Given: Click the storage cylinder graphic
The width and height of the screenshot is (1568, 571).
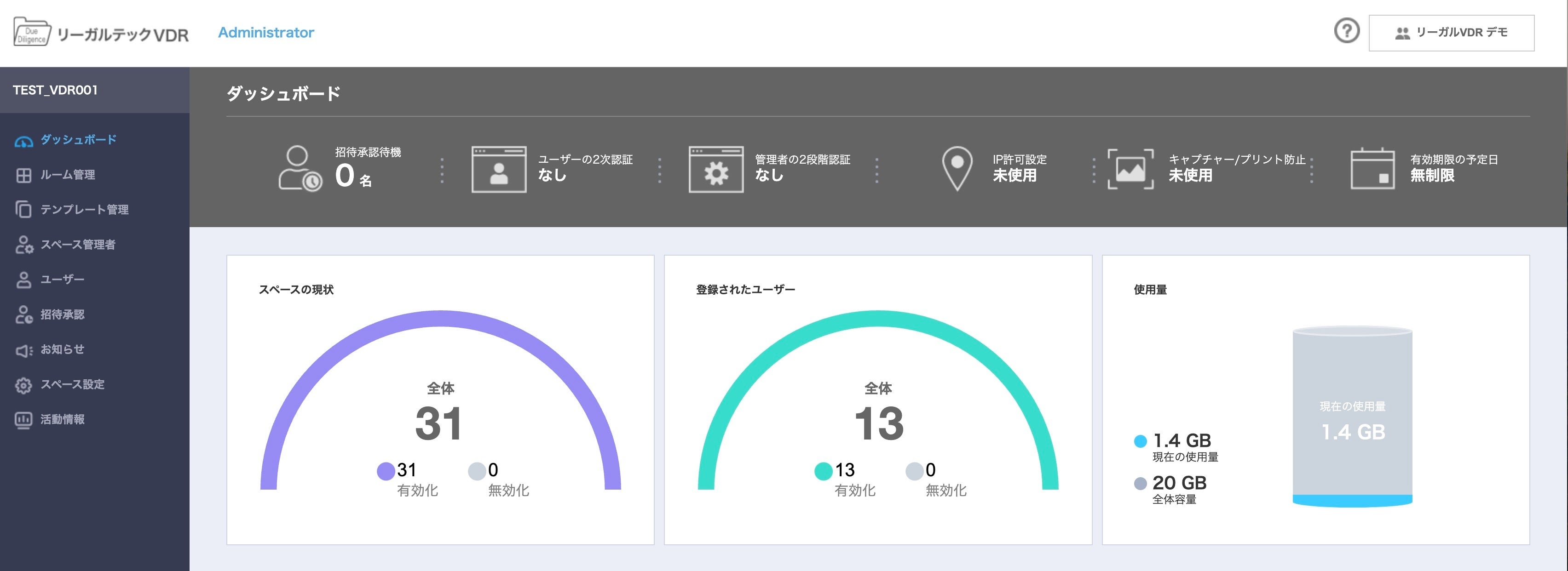Looking at the screenshot, I should point(1353,417).
